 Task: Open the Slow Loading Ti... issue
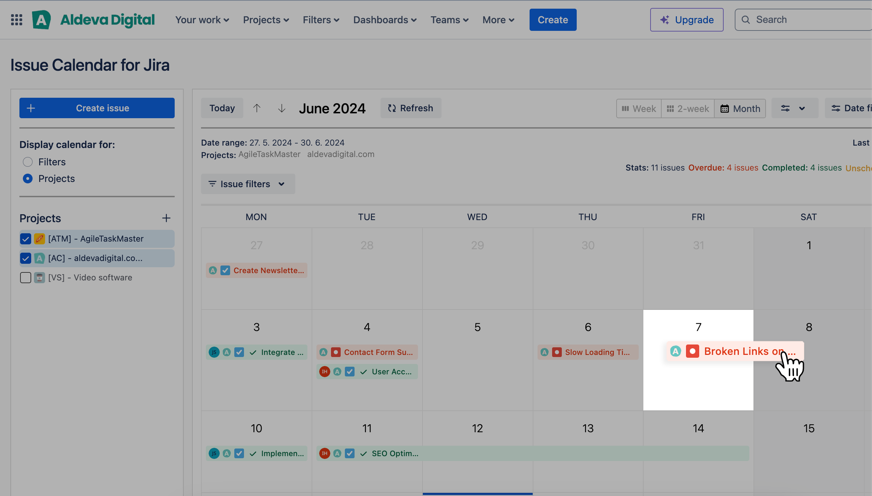588,352
